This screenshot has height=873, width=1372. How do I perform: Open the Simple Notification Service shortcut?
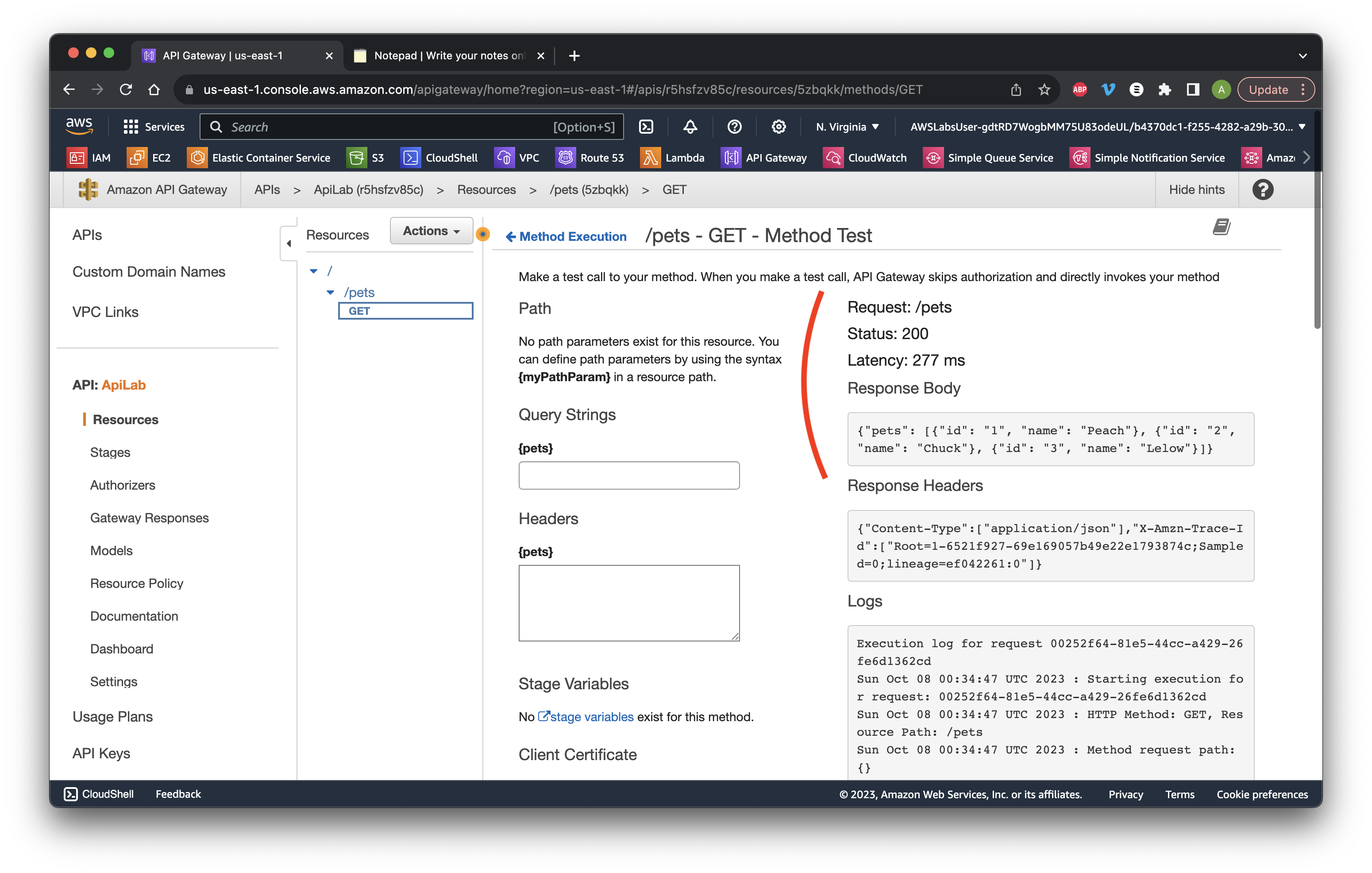(x=1146, y=158)
